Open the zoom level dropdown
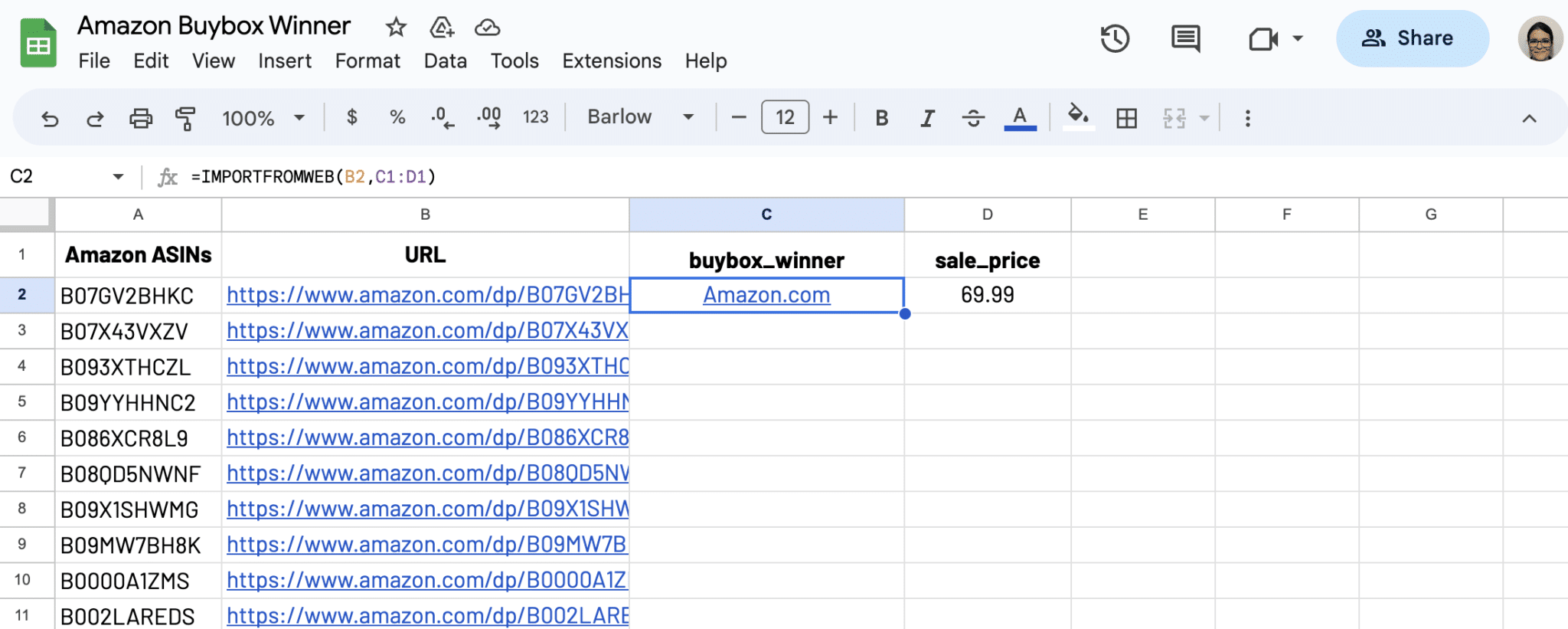The width and height of the screenshot is (1568, 629). [263, 118]
